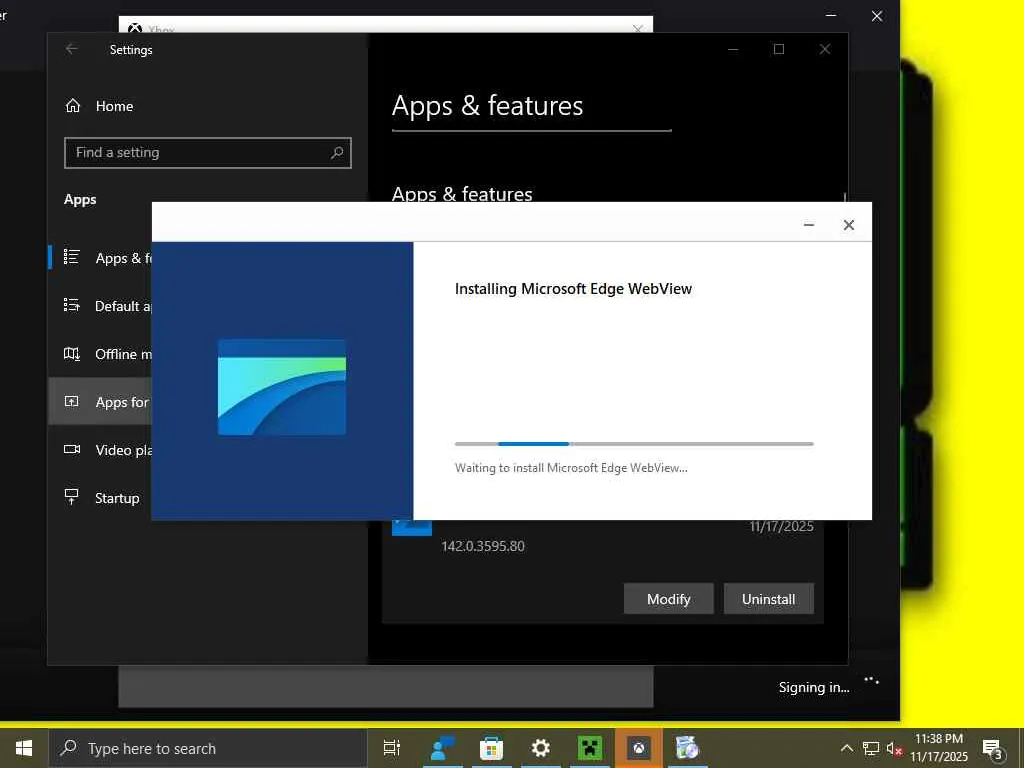This screenshot has width=1024, height=768.
Task: Open the people chat app taskbar icon
Action: coord(441,748)
